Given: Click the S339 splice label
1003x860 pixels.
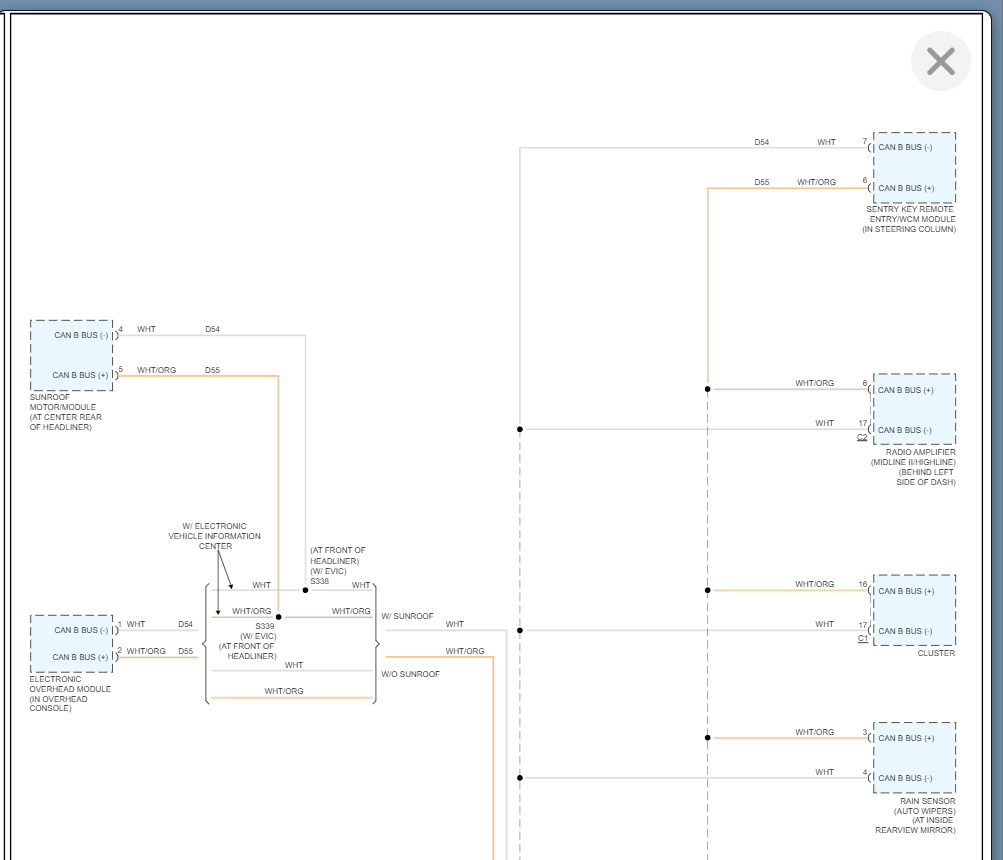Looking at the screenshot, I should (264, 626).
